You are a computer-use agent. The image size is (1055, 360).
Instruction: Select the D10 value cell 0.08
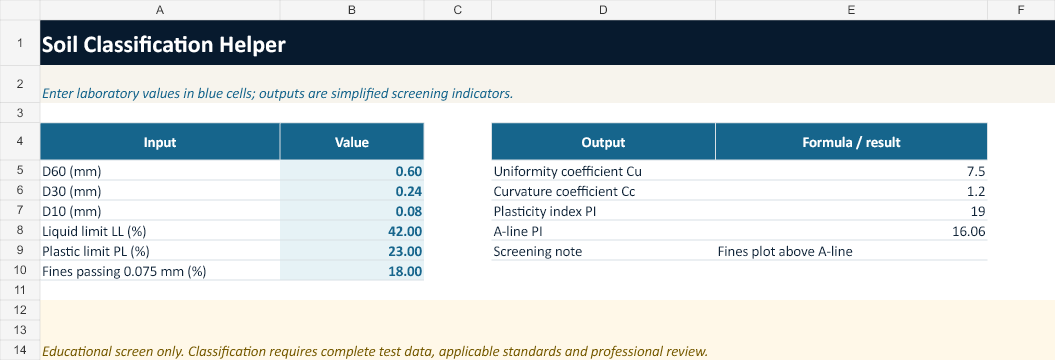(352, 211)
